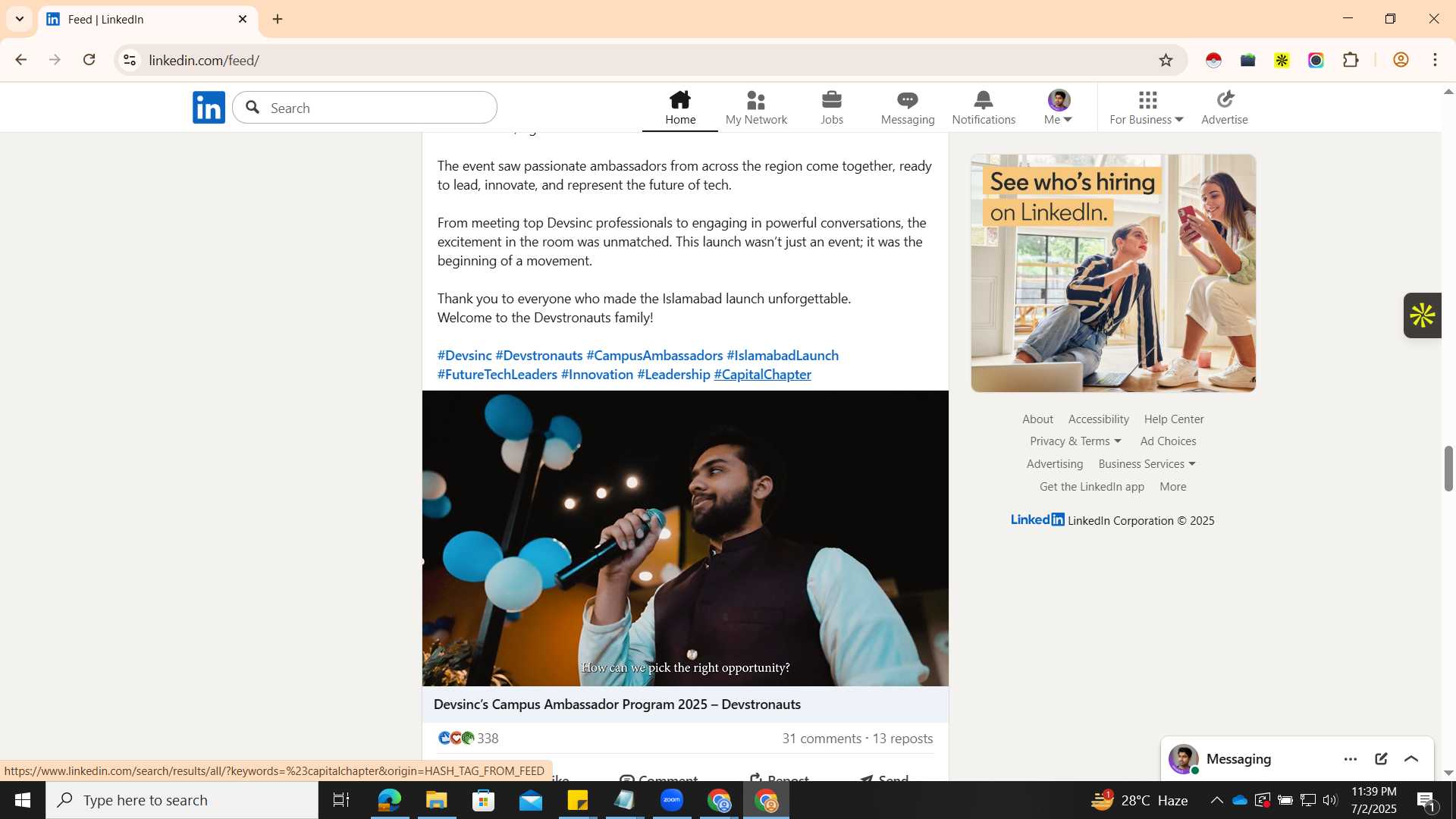Open the browser extensions puzzle icon

pos(1351,60)
